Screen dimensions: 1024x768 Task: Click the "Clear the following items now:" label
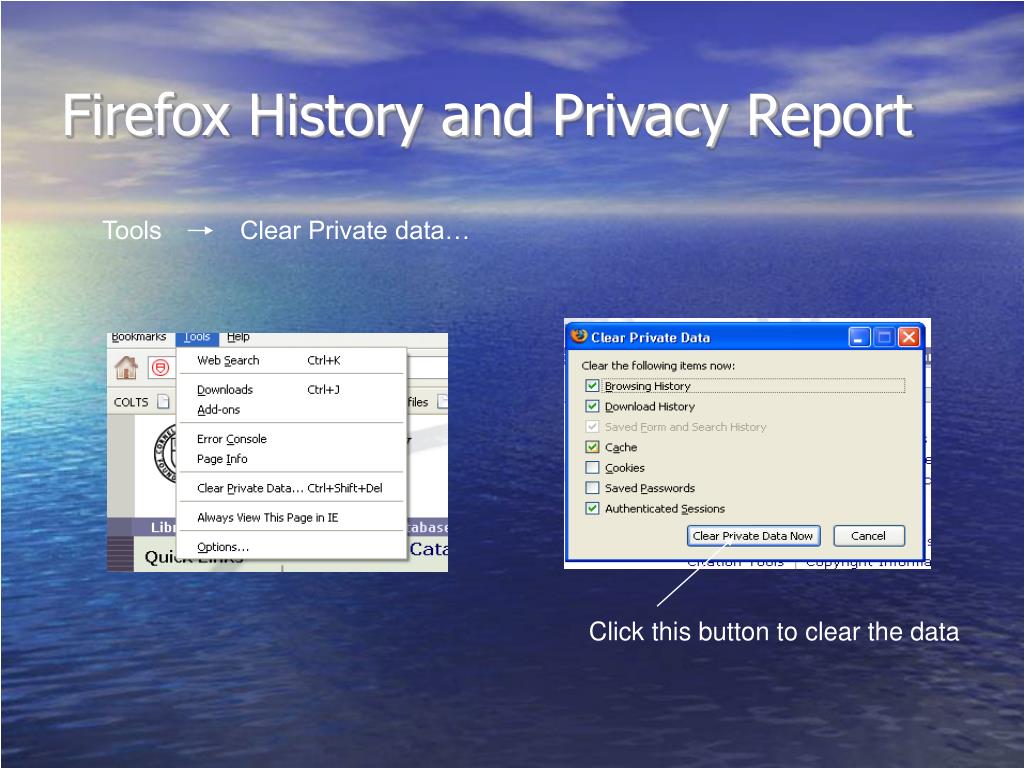click(x=658, y=366)
